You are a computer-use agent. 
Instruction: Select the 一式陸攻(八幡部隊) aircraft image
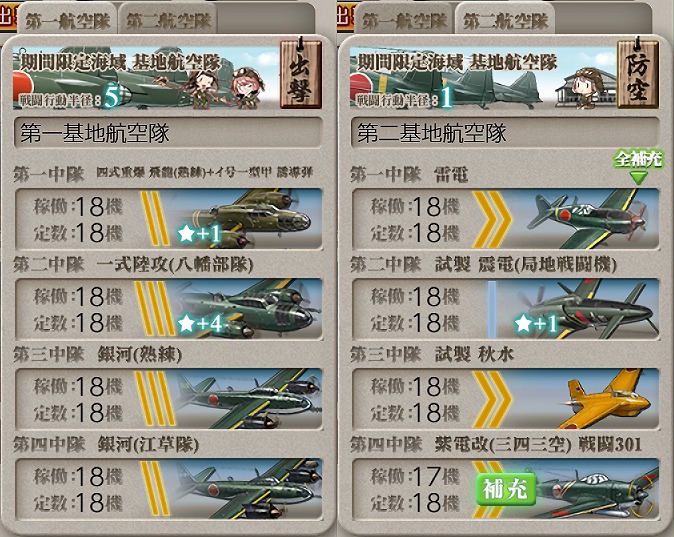click(x=247, y=309)
